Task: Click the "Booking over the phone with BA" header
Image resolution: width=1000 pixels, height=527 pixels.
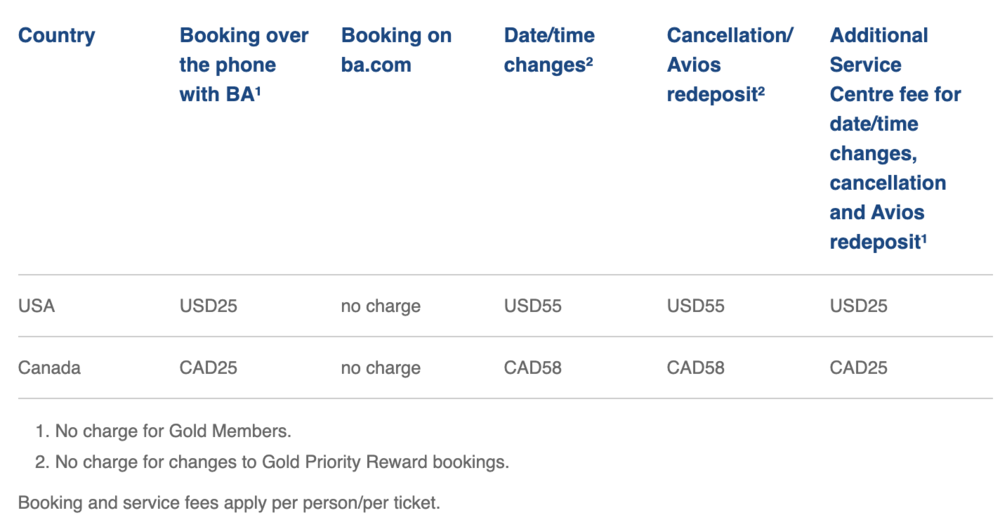Action: coord(244,65)
